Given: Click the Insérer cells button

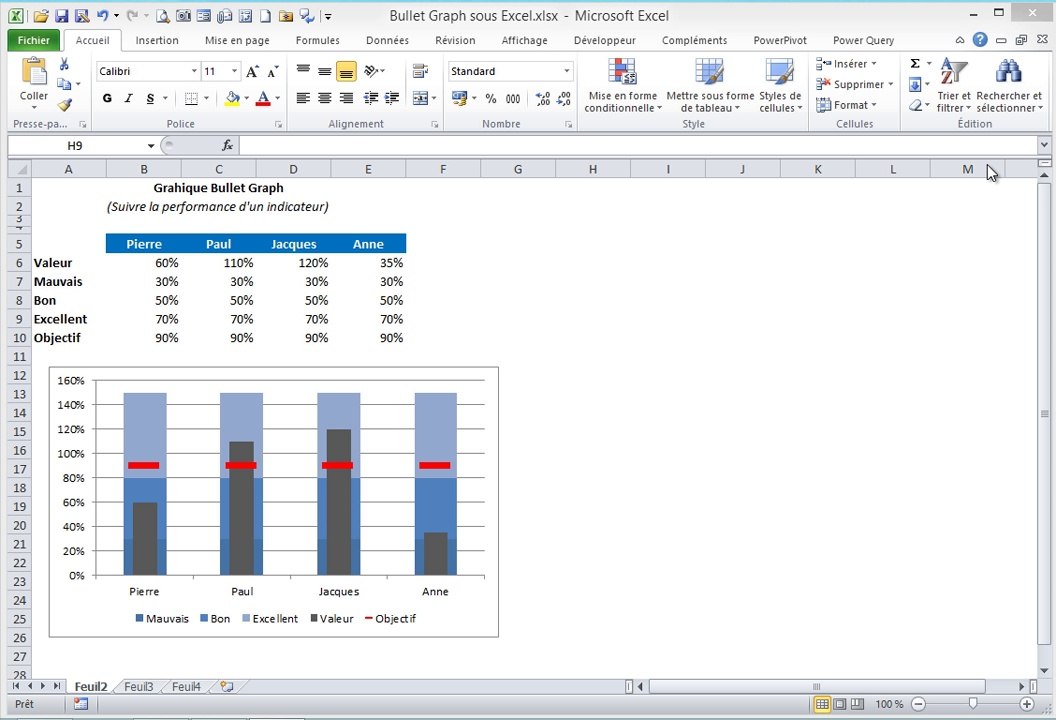Looking at the screenshot, I should click(847, 63).
